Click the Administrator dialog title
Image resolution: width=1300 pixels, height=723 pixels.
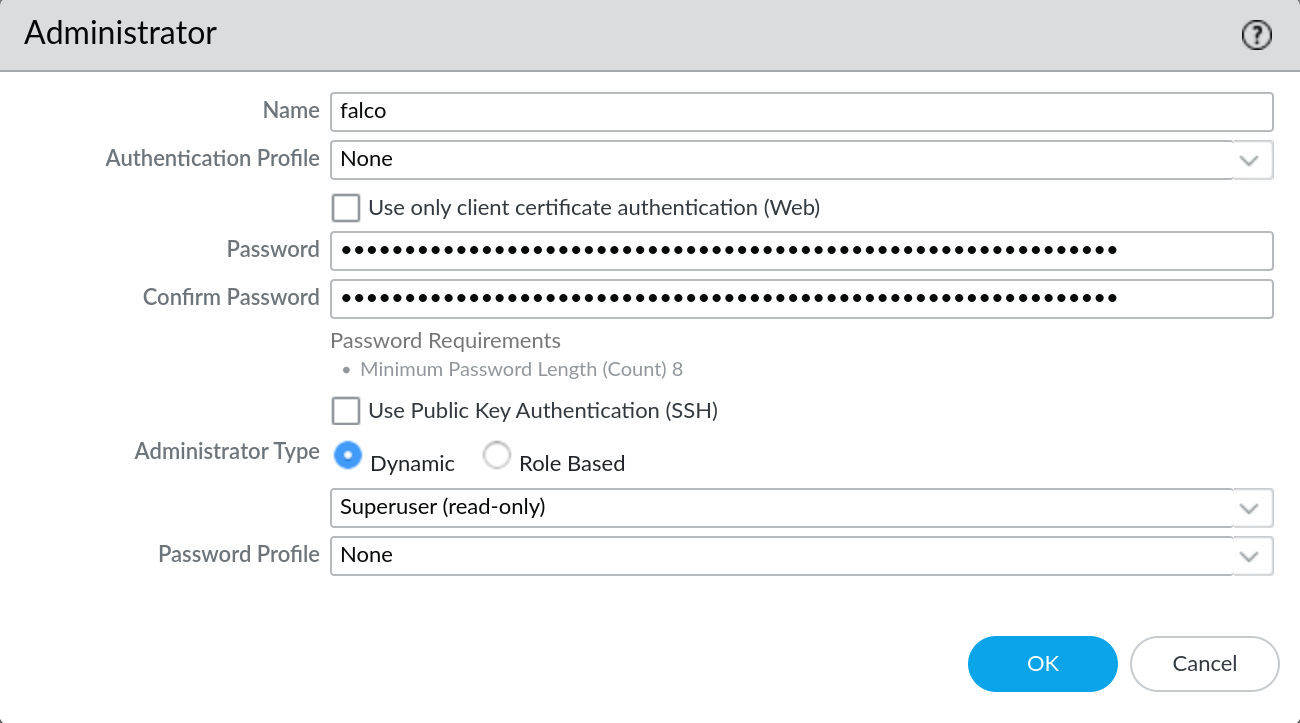coord(120,33)
